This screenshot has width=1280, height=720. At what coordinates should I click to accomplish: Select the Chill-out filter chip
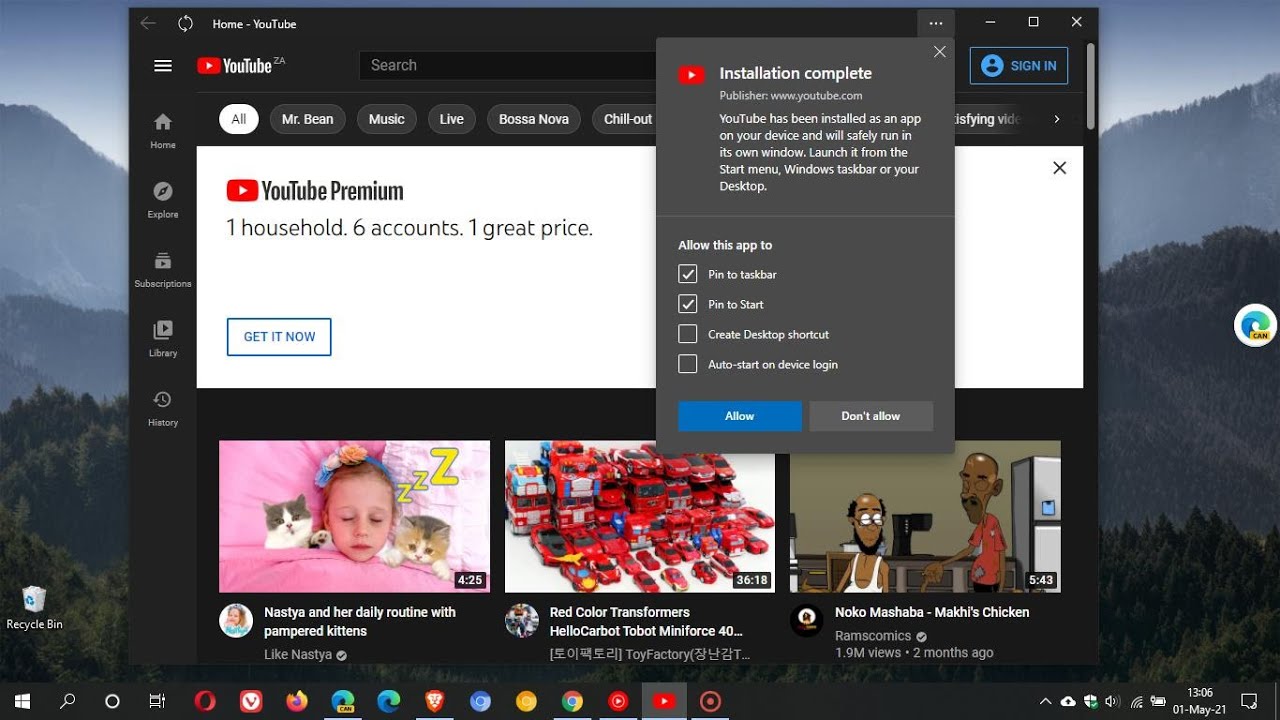click(x=625, y=119)
